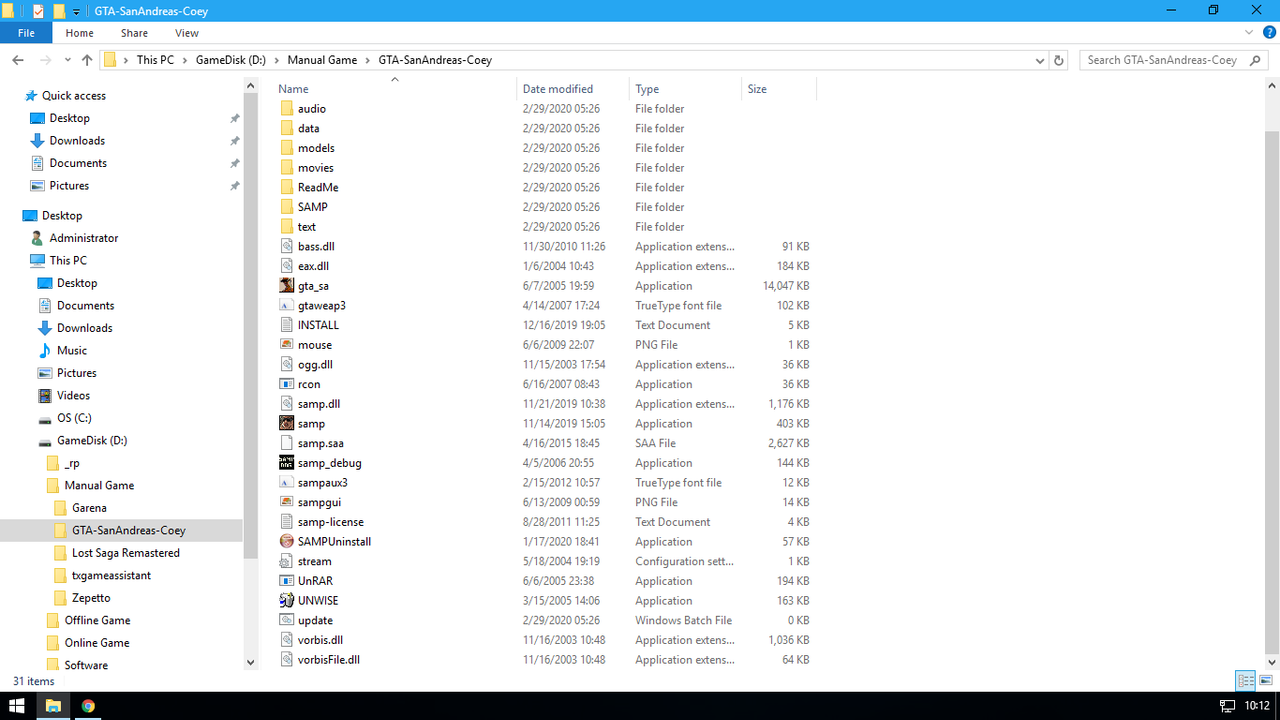Image resolution: width=1280 pixels, height=720 pixels.
Task: Navigate to Manual Game in the address bar
Action: tap(322, 60)
